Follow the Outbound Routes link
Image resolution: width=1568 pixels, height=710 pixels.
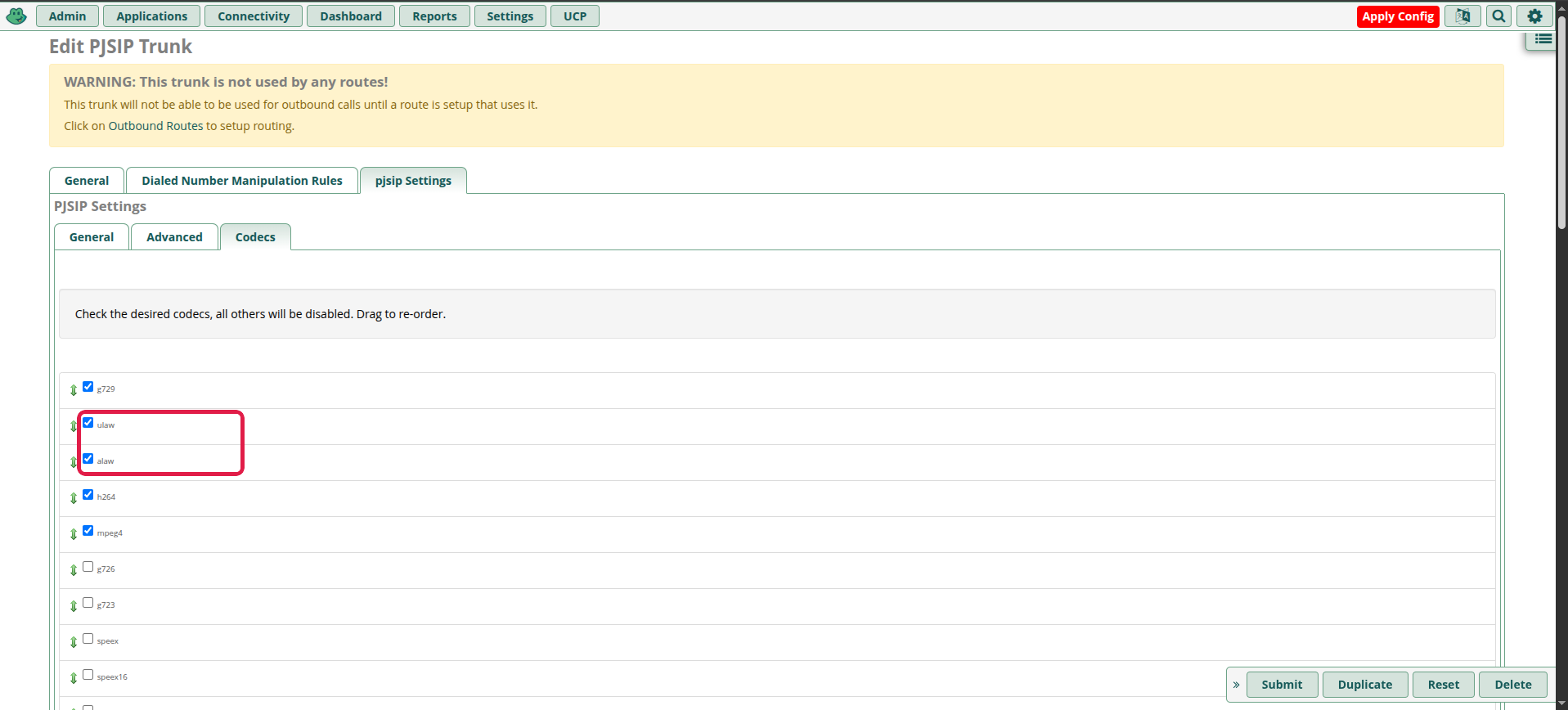(x=155, y=126)
